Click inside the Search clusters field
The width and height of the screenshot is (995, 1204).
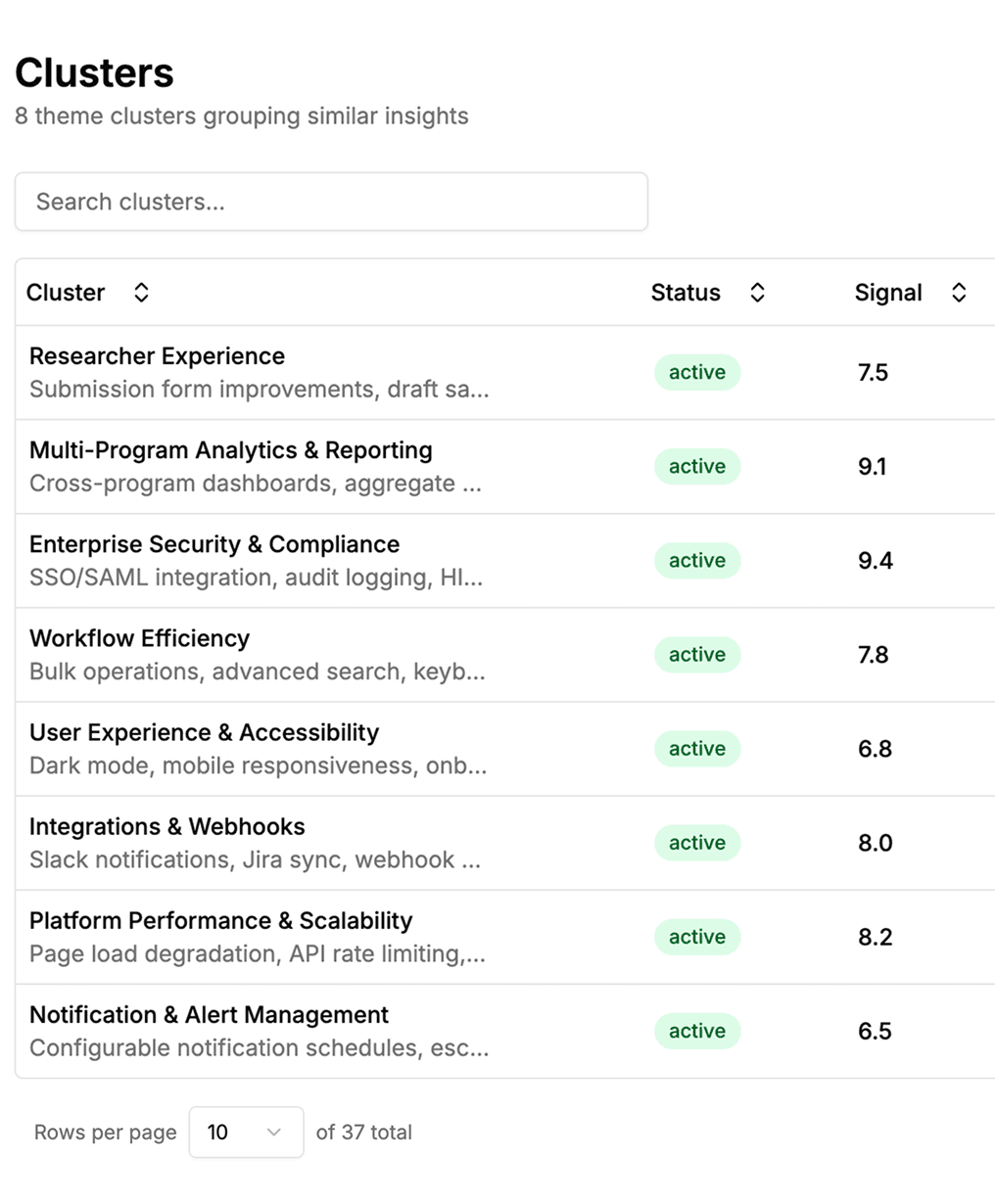tap(331, 202)
